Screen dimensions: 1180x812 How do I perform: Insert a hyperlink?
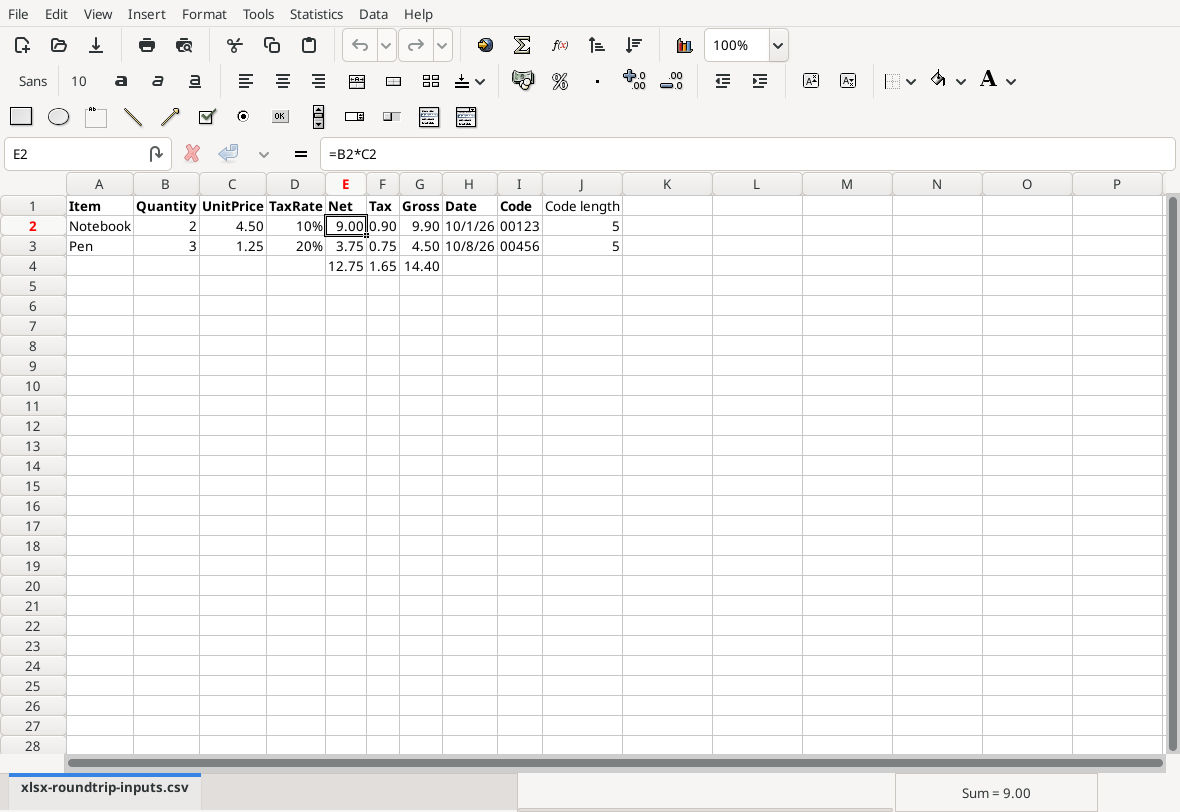(485, 45)
